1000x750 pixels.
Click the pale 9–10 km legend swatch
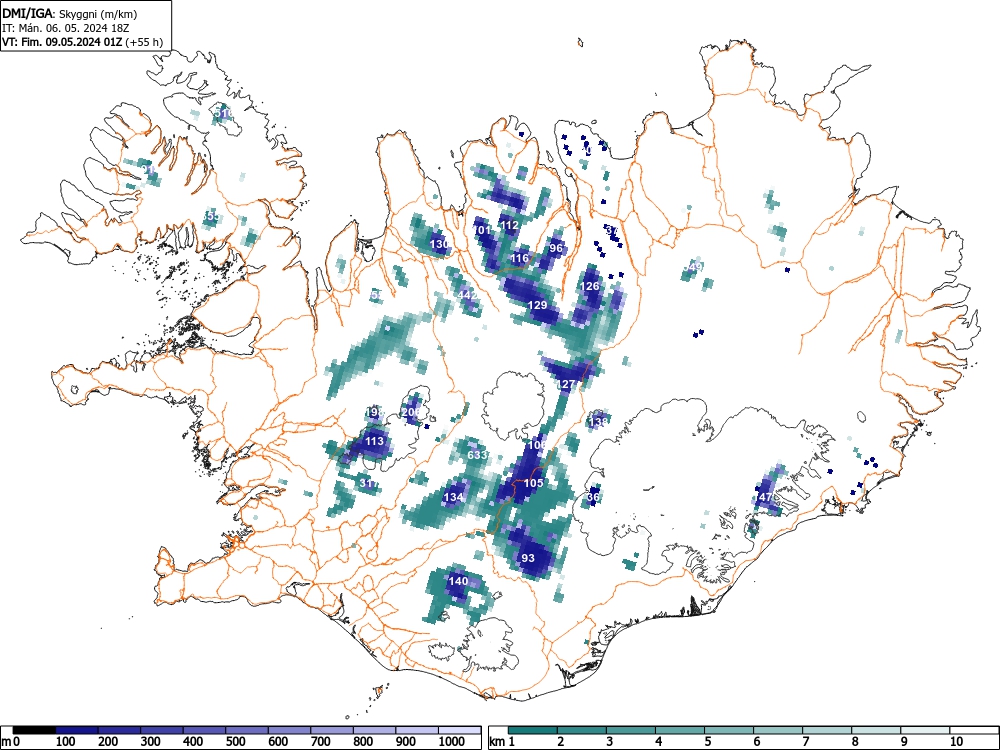[x=925, y=730]
